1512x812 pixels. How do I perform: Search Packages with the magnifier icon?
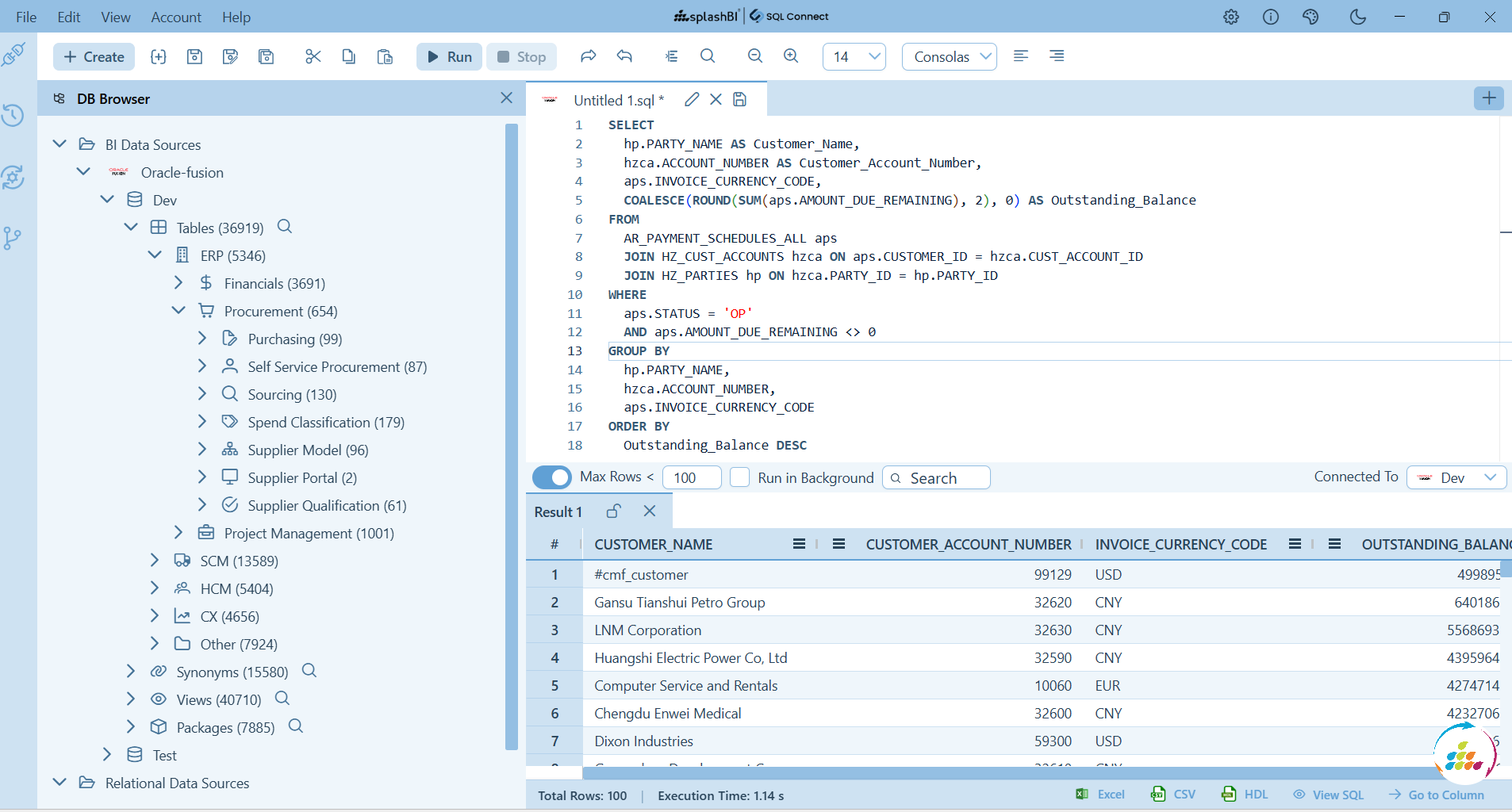(296, 726)
